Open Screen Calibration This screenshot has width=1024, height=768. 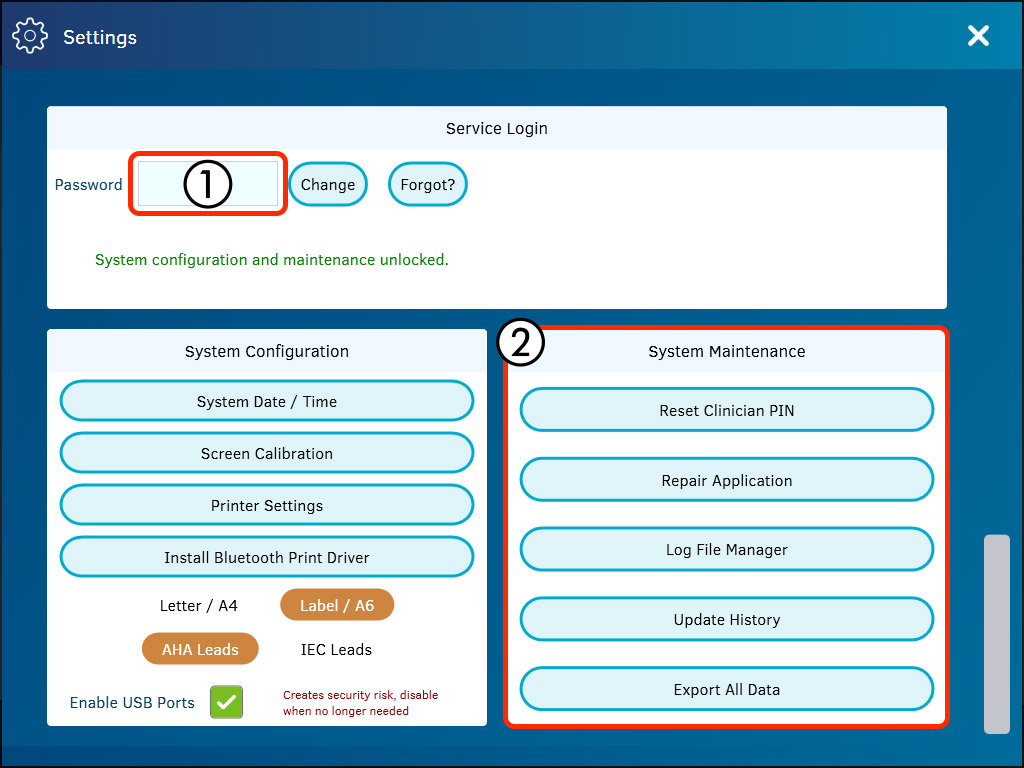(x=267, y=453)
